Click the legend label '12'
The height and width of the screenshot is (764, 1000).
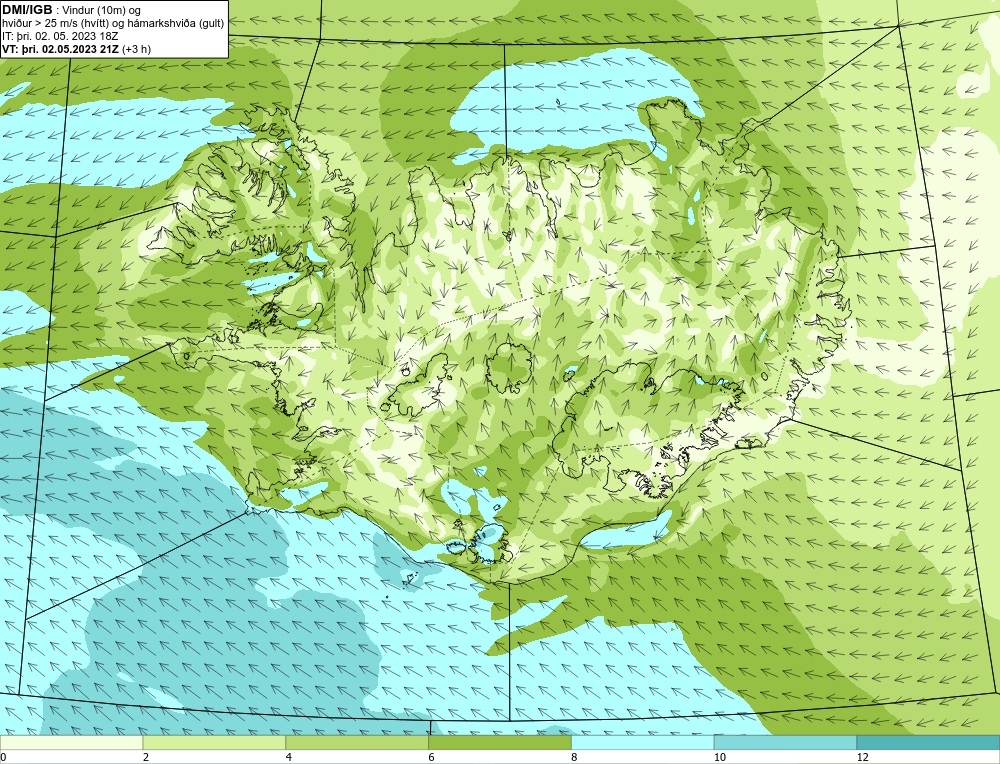(863, 757)
